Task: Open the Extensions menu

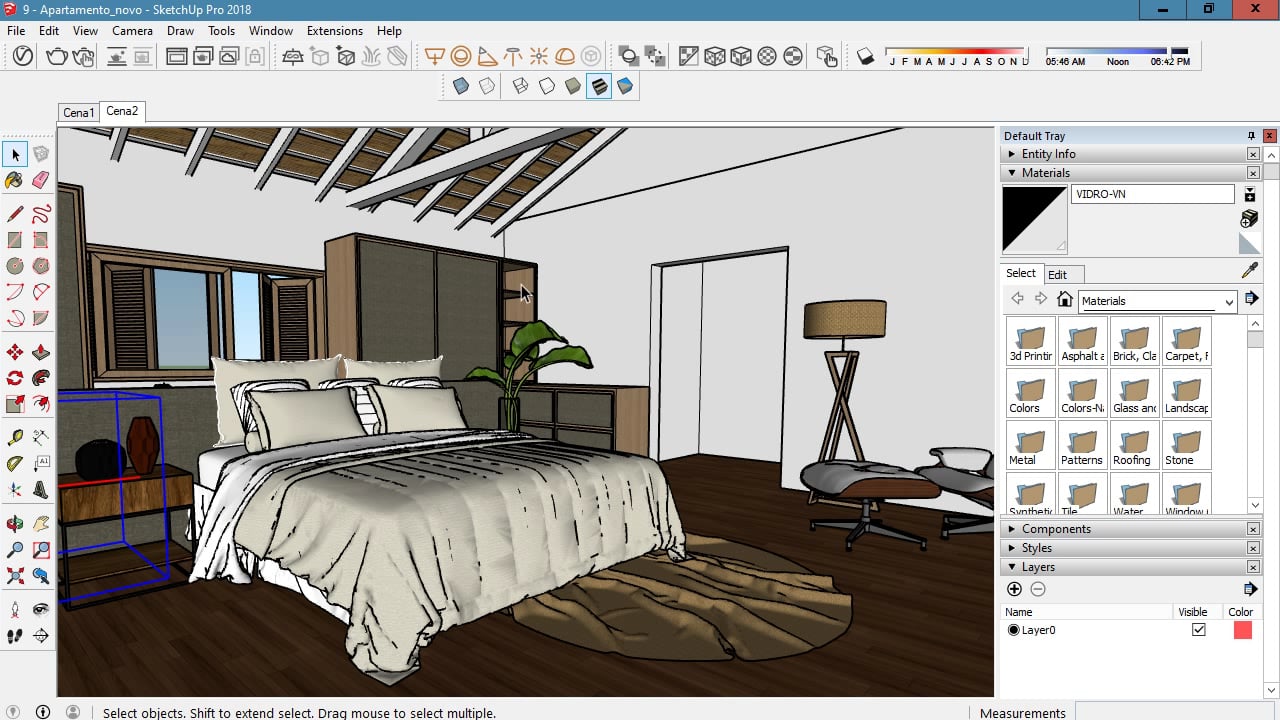Action: [335, 31]
